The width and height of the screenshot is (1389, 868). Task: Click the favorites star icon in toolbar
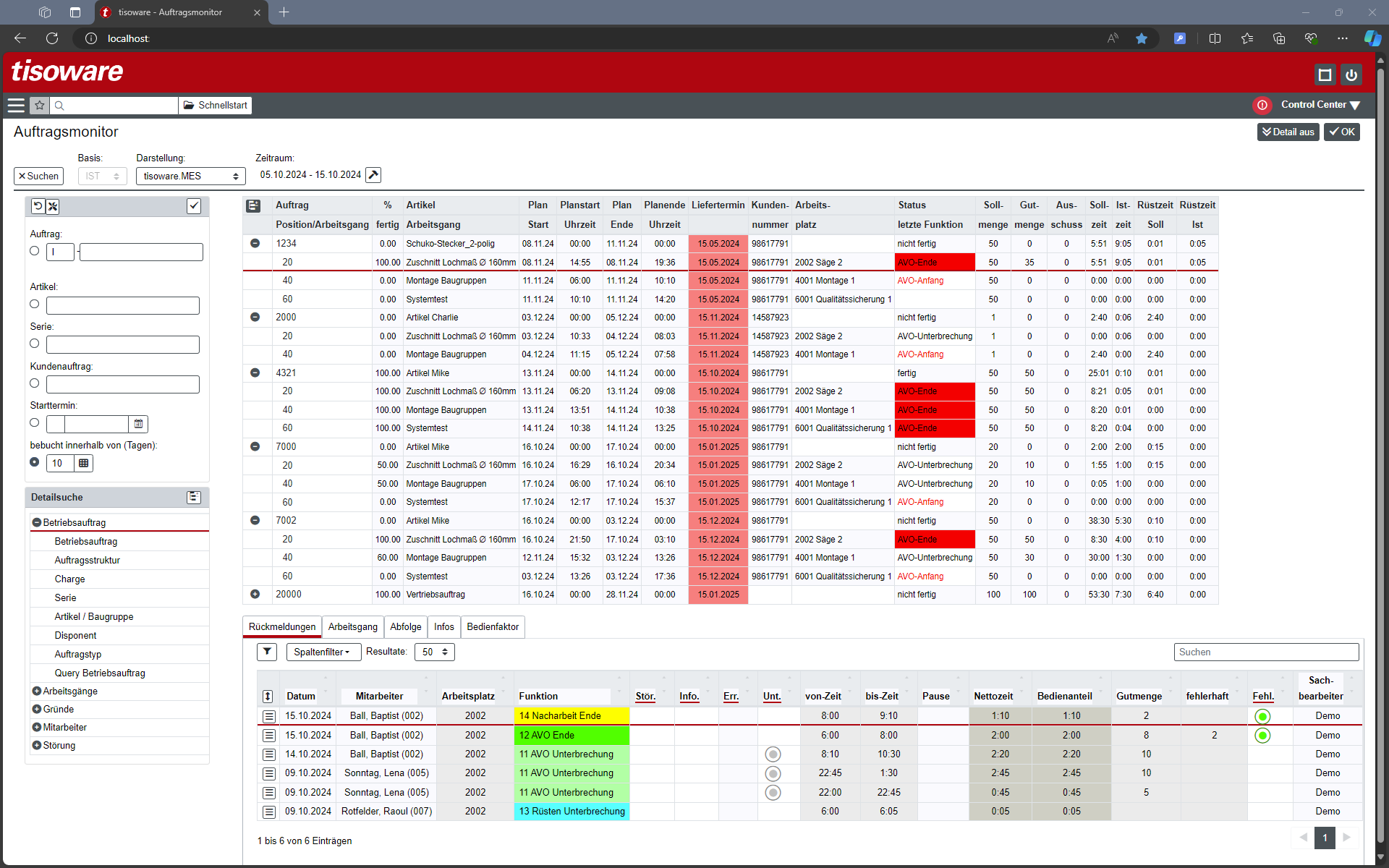[40, 106]
